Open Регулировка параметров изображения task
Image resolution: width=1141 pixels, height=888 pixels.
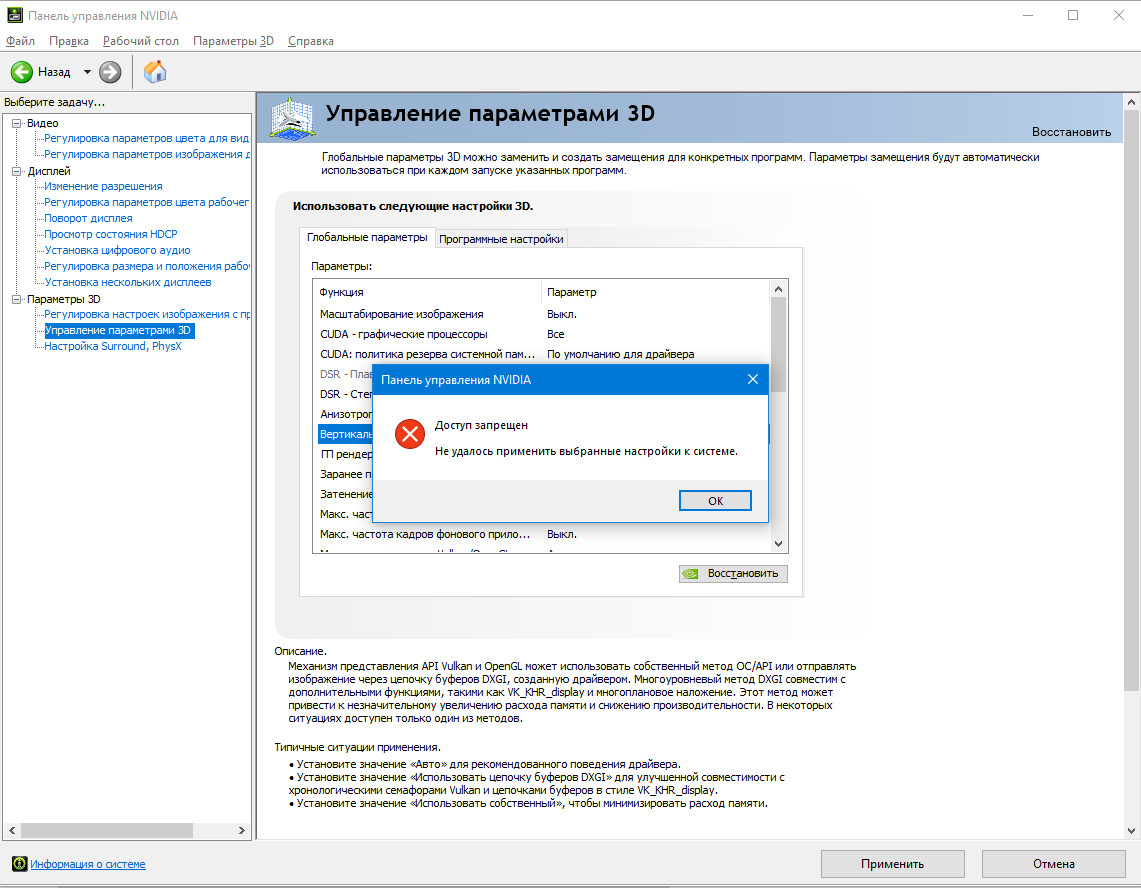[x=146, y=154]
